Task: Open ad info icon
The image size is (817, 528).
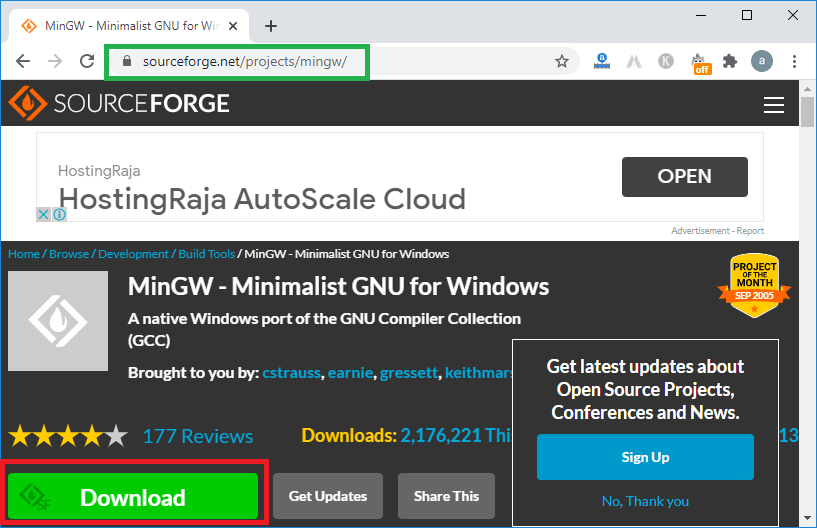Action: pos(59,214)
